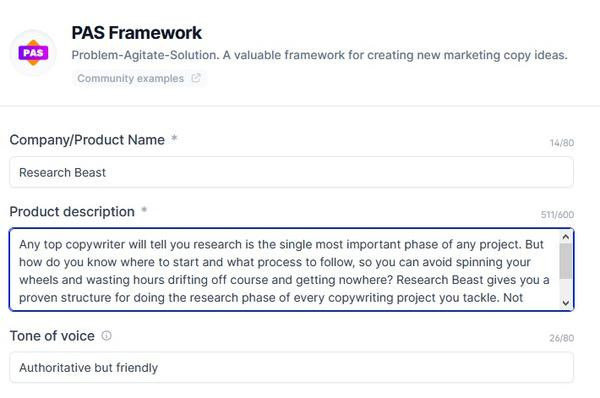Click the required asterisk beside Company/Product Name
Image resolution: width=600 pixels, height=398 pixels.
pos(174,138)
